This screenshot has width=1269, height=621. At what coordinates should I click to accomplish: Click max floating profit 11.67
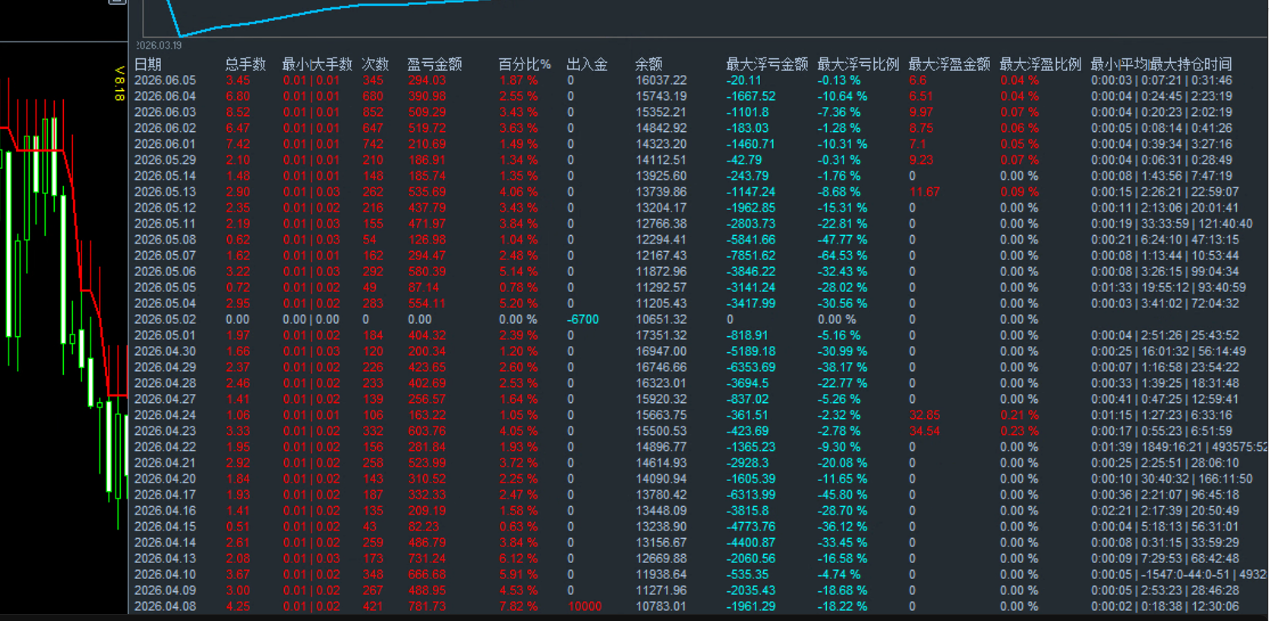[924, 192]
